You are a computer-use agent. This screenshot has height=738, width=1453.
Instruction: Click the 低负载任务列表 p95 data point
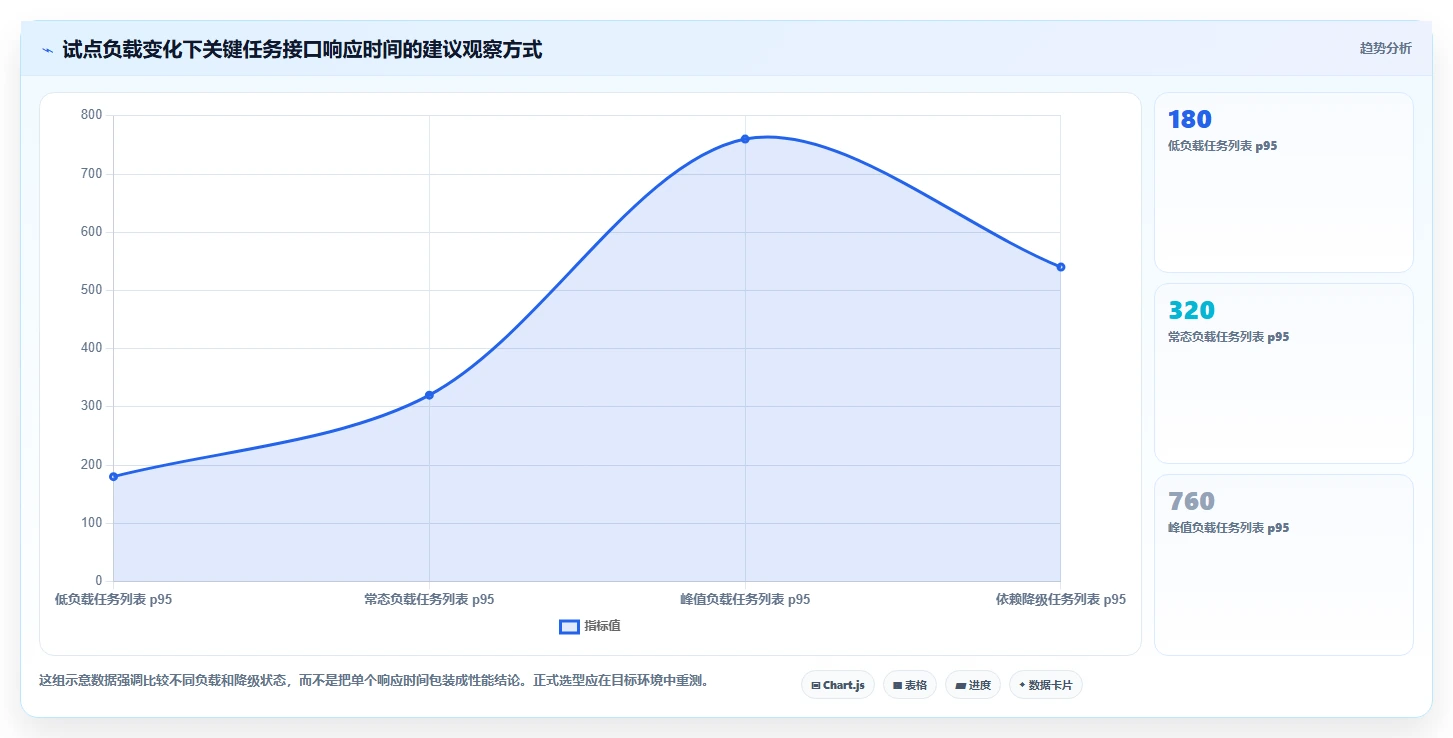coord(113,477)
